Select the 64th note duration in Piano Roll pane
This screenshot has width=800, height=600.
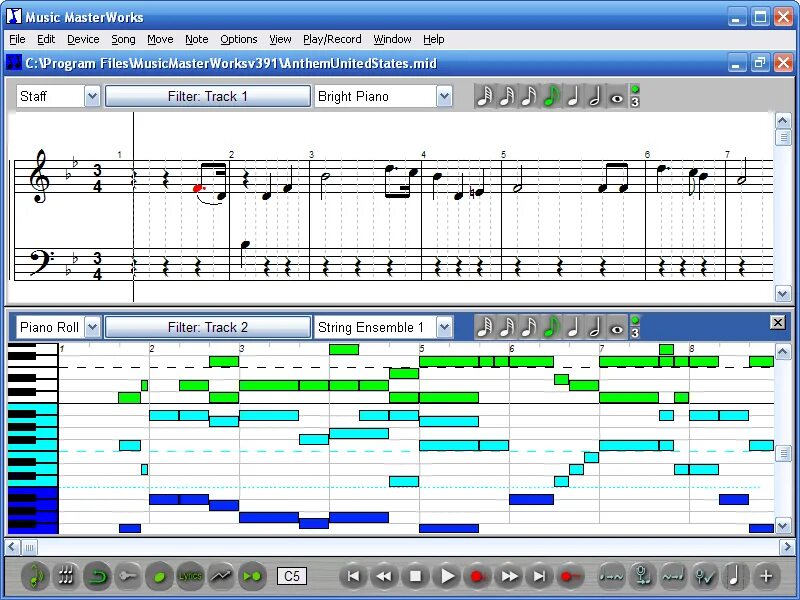(x=484, y=327)
